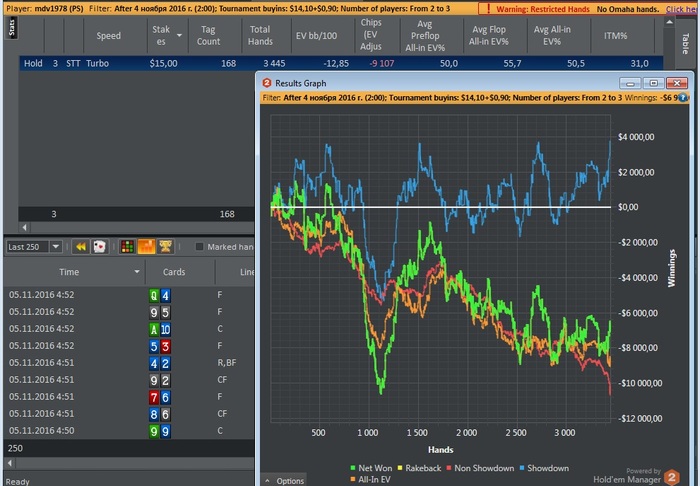Sort by Avg Flop All-in EV% header
This screenshot has height=486, width=700.
489,36
